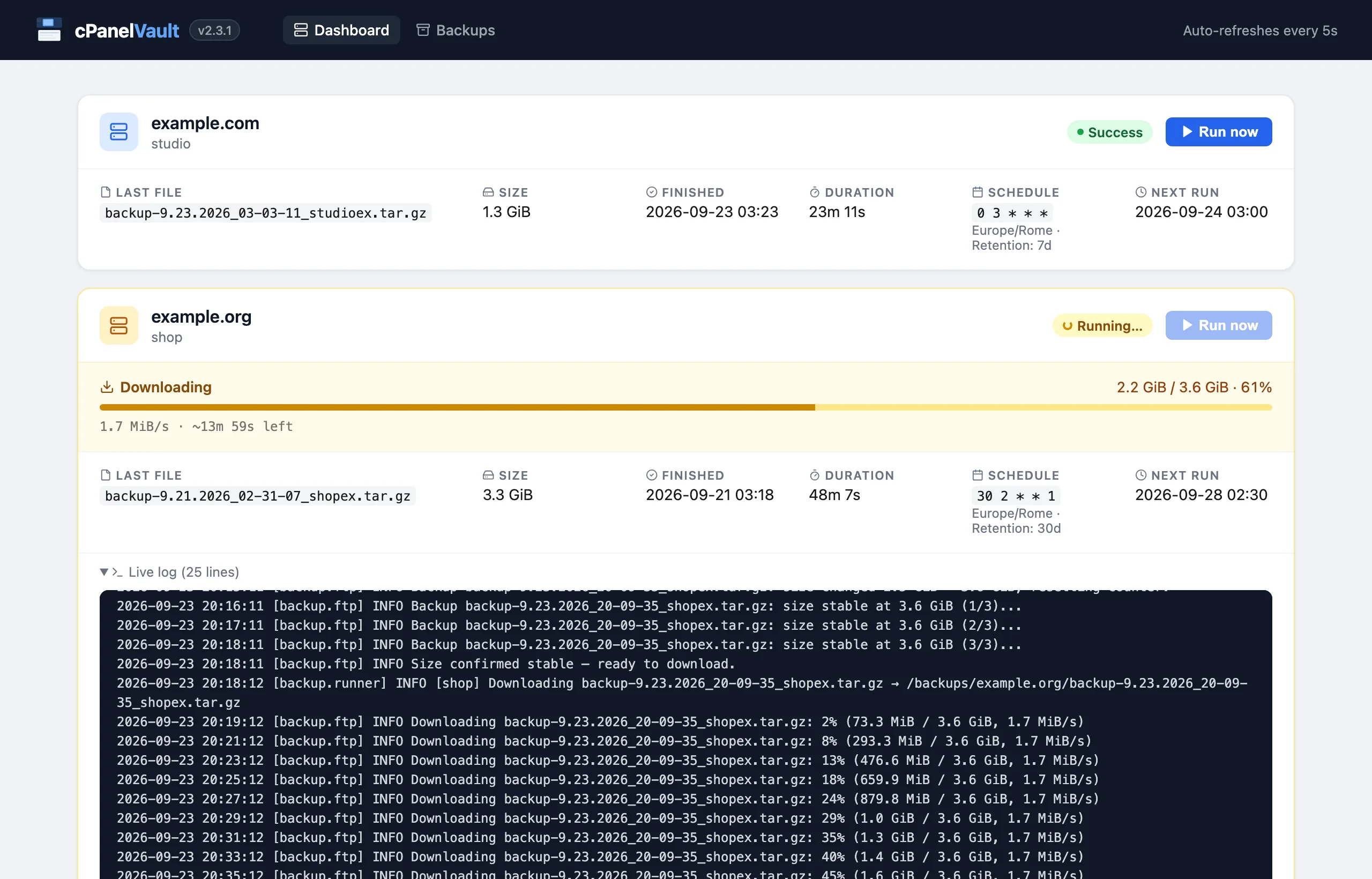Click the spinner icon in Running badge
This screenshot has width=1372, height=879.
[1067, 326]
